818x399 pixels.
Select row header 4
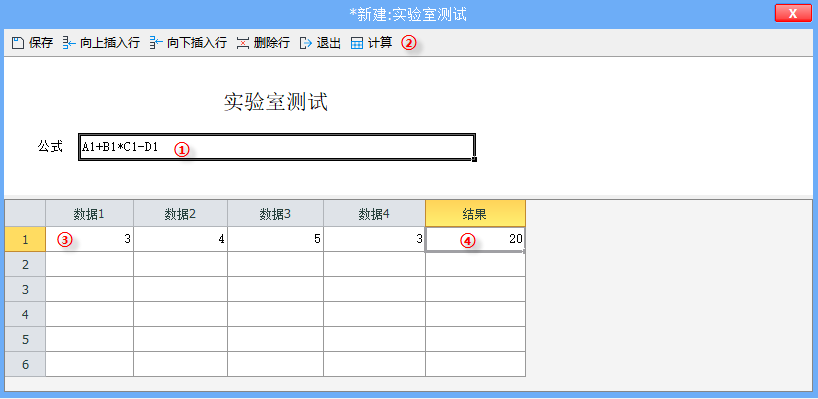25,315
